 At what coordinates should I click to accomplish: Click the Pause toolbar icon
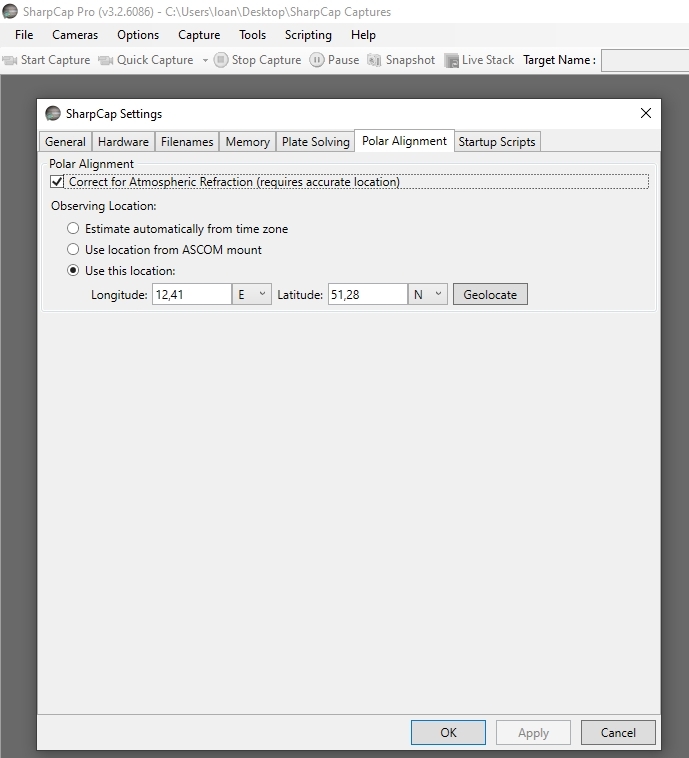(x=317, y=60)
